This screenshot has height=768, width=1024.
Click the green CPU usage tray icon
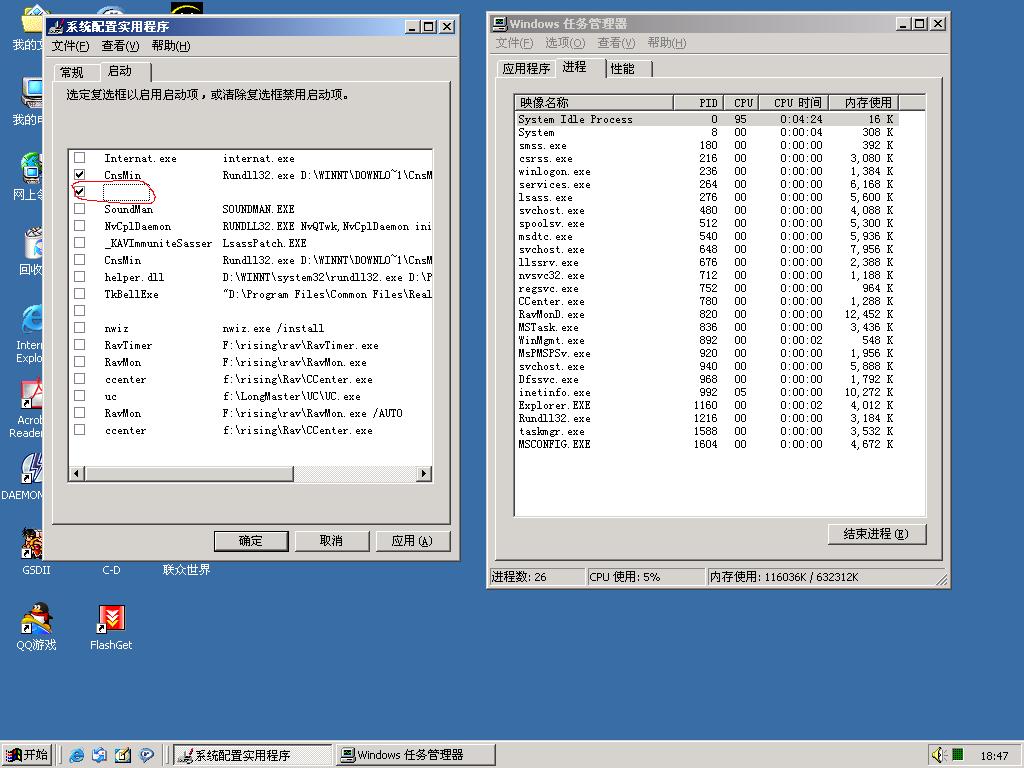coord(958,754)
